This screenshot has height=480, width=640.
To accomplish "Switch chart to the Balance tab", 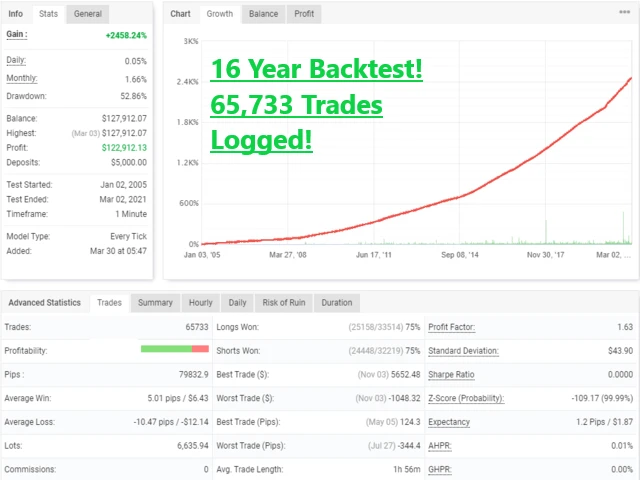I will point(263,14).
